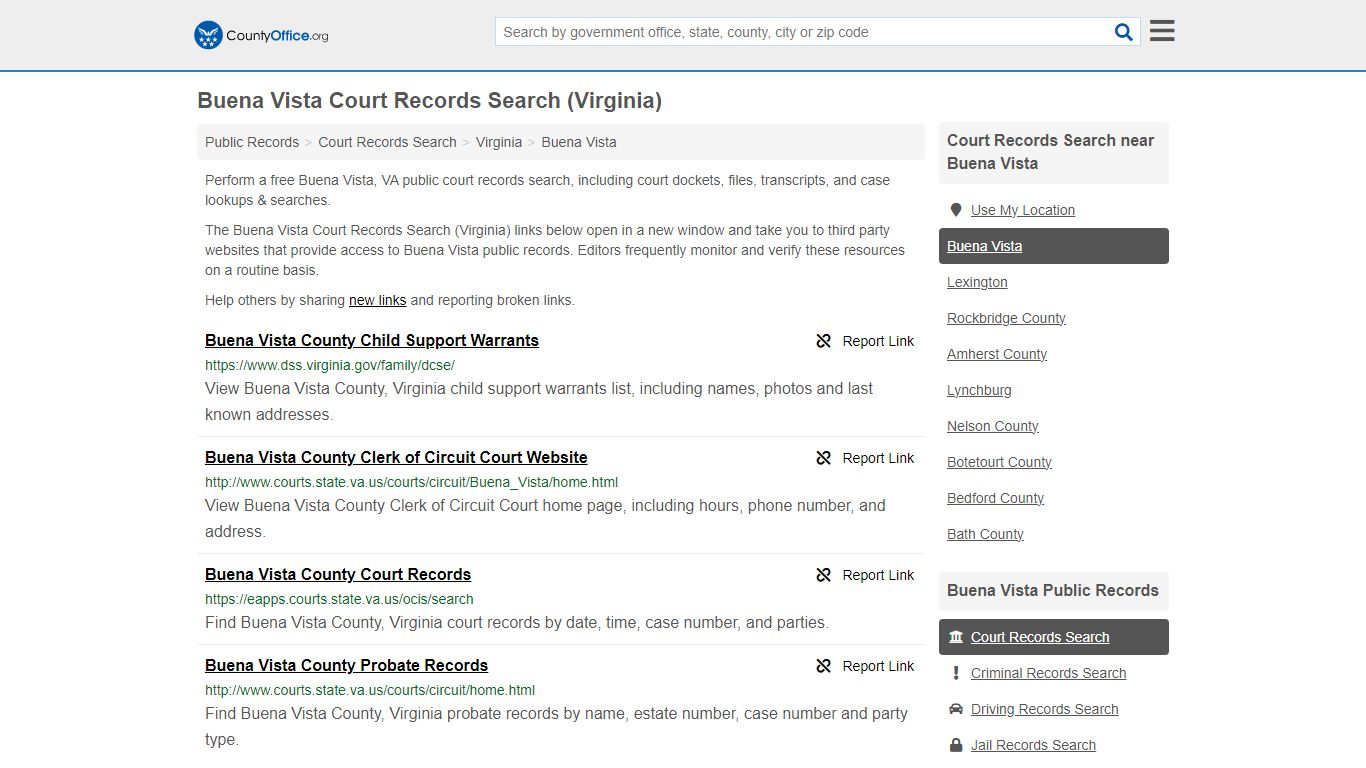Select Buena Vista in nearby list

(x=1054, y=246)
